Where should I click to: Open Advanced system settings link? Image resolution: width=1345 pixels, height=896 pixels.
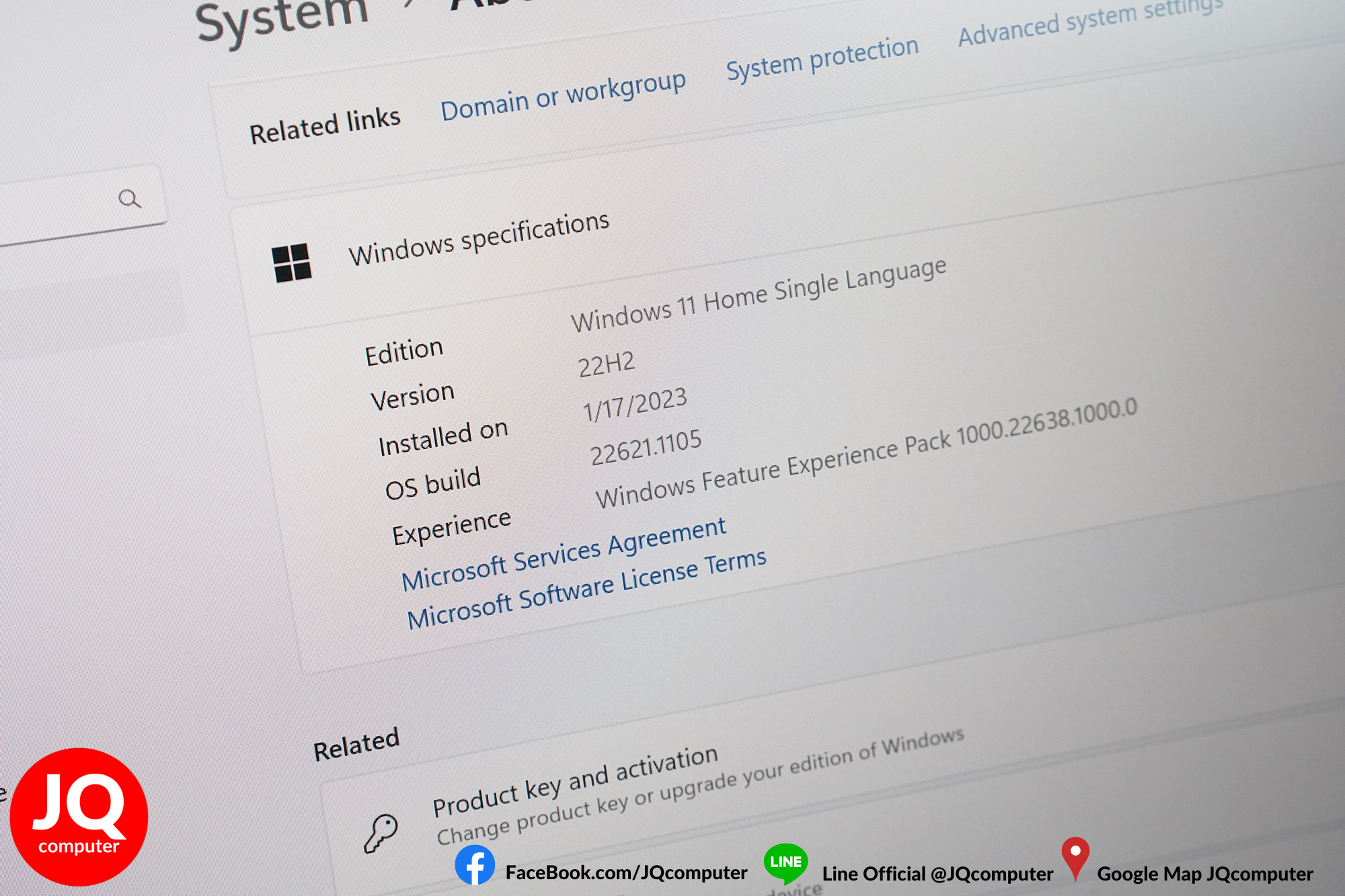(1090, 22)
